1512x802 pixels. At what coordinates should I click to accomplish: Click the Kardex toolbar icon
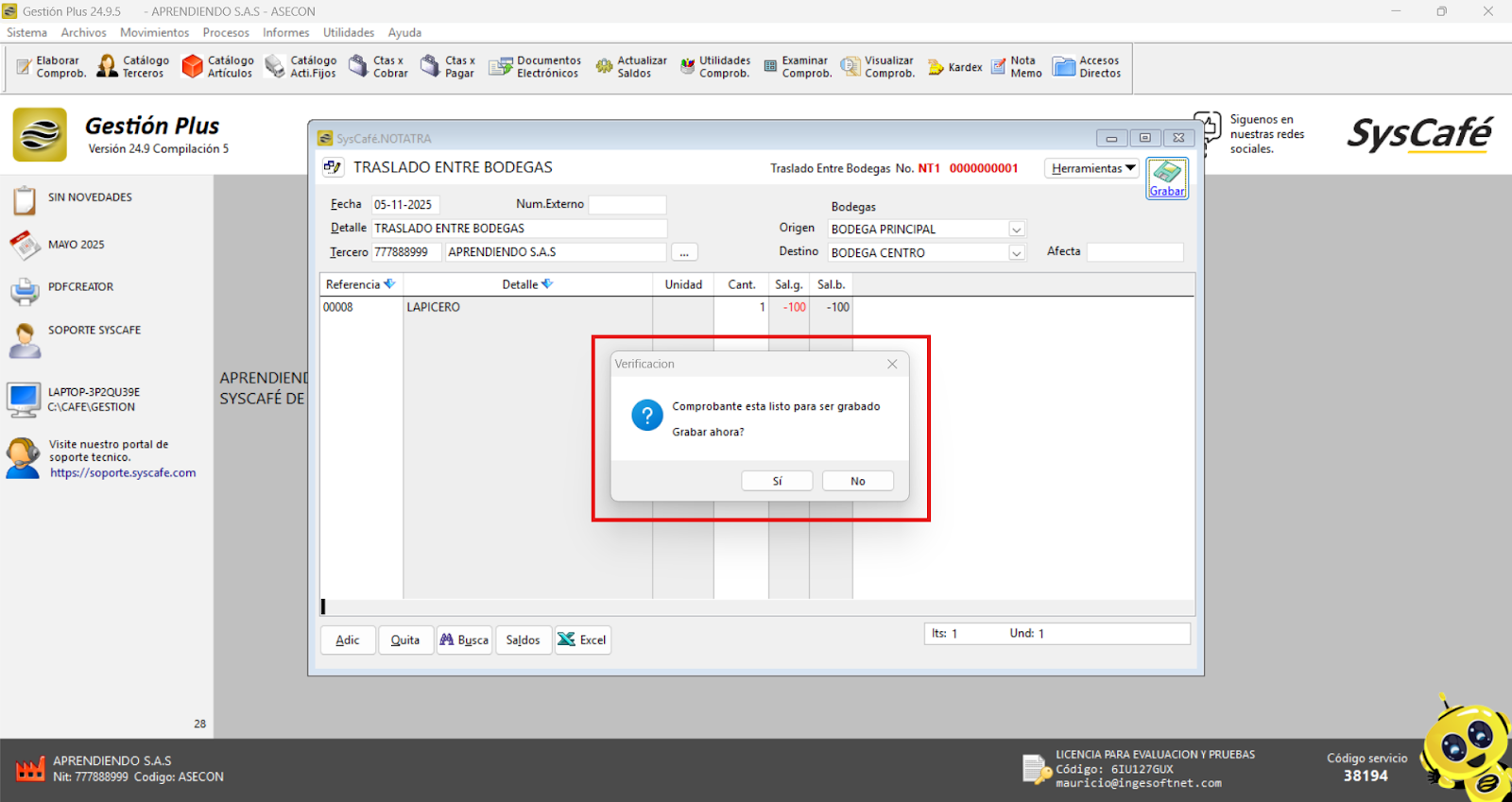tap(955, 67)
